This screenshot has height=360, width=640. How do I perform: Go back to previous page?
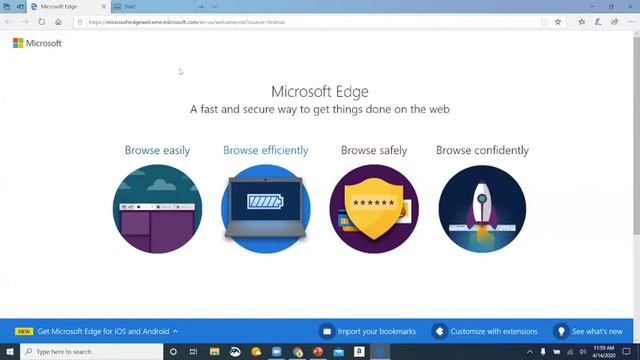click(8, 22)
